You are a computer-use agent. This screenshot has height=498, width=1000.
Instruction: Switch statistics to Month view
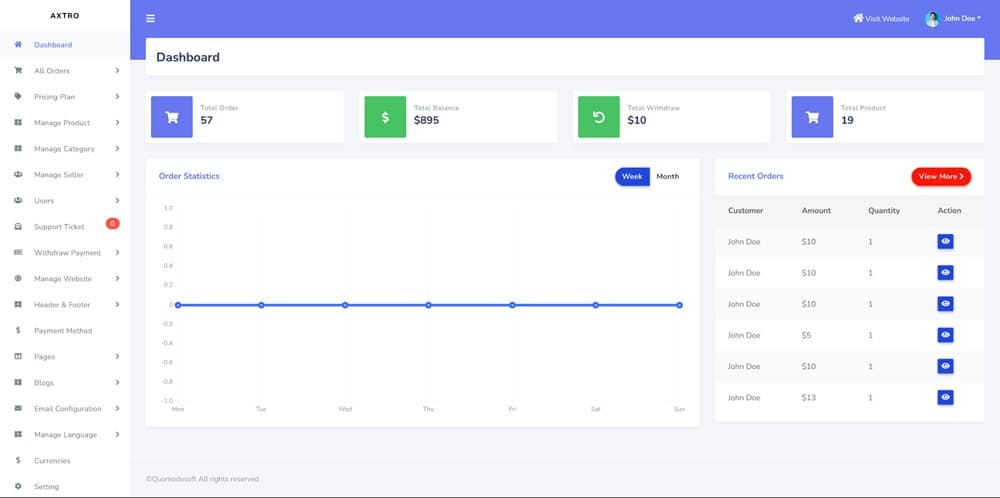(x=667, y=176)
